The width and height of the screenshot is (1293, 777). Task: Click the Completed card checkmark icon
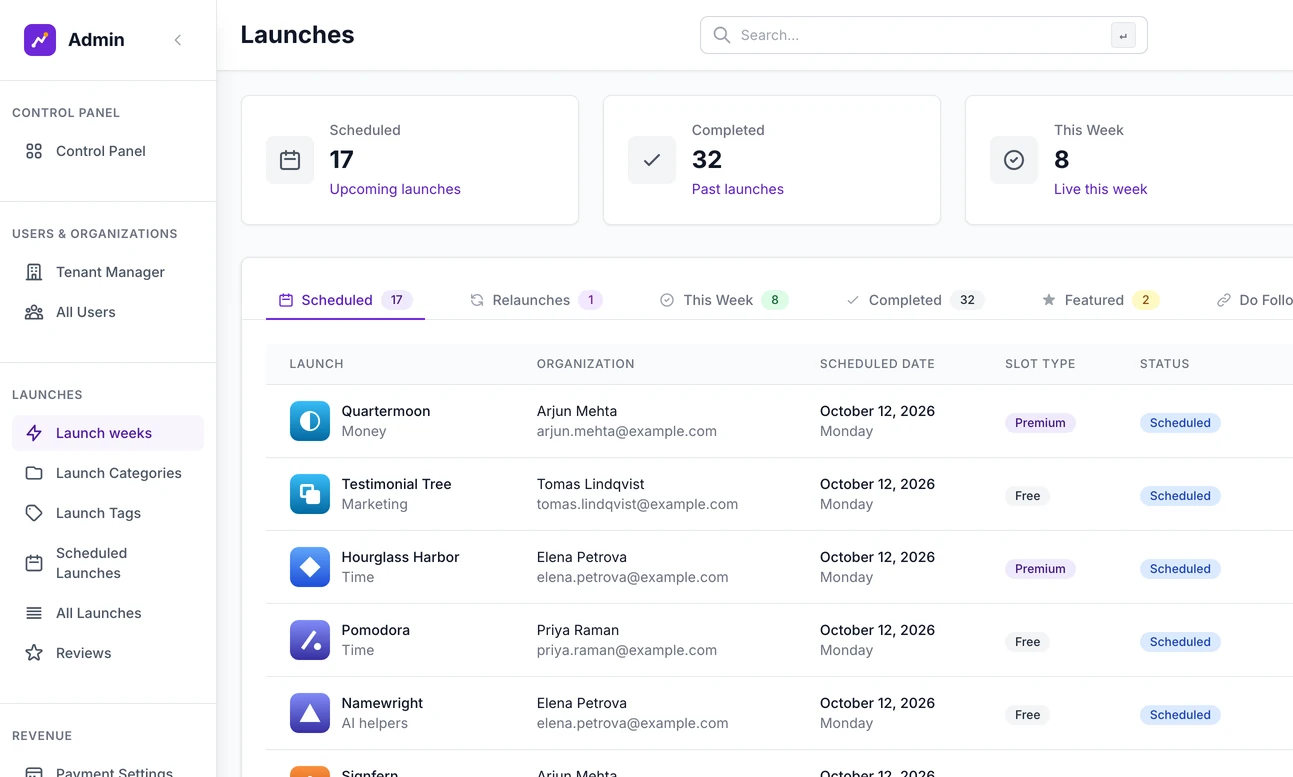[652, 160]
